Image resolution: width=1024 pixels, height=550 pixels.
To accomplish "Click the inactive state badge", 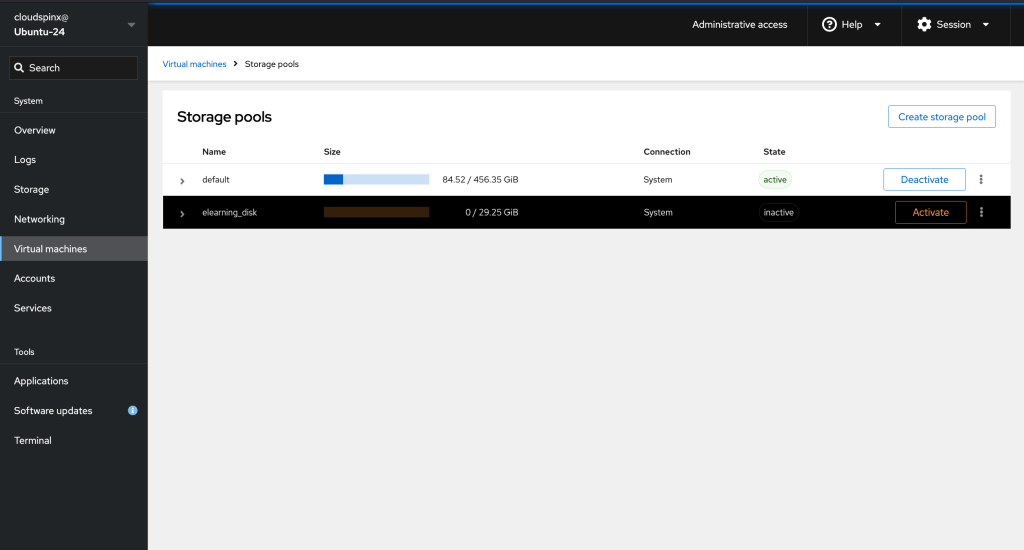I will (778, 212).
